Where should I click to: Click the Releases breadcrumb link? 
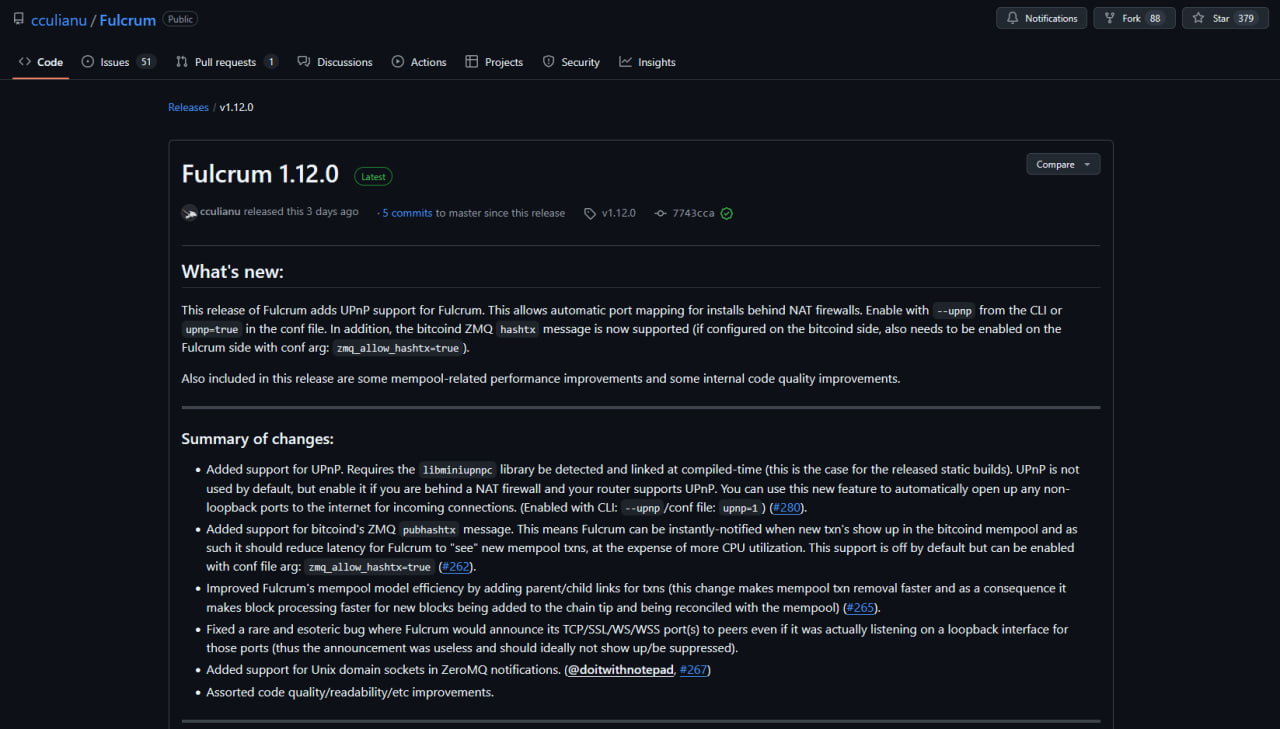click(188, 107)
